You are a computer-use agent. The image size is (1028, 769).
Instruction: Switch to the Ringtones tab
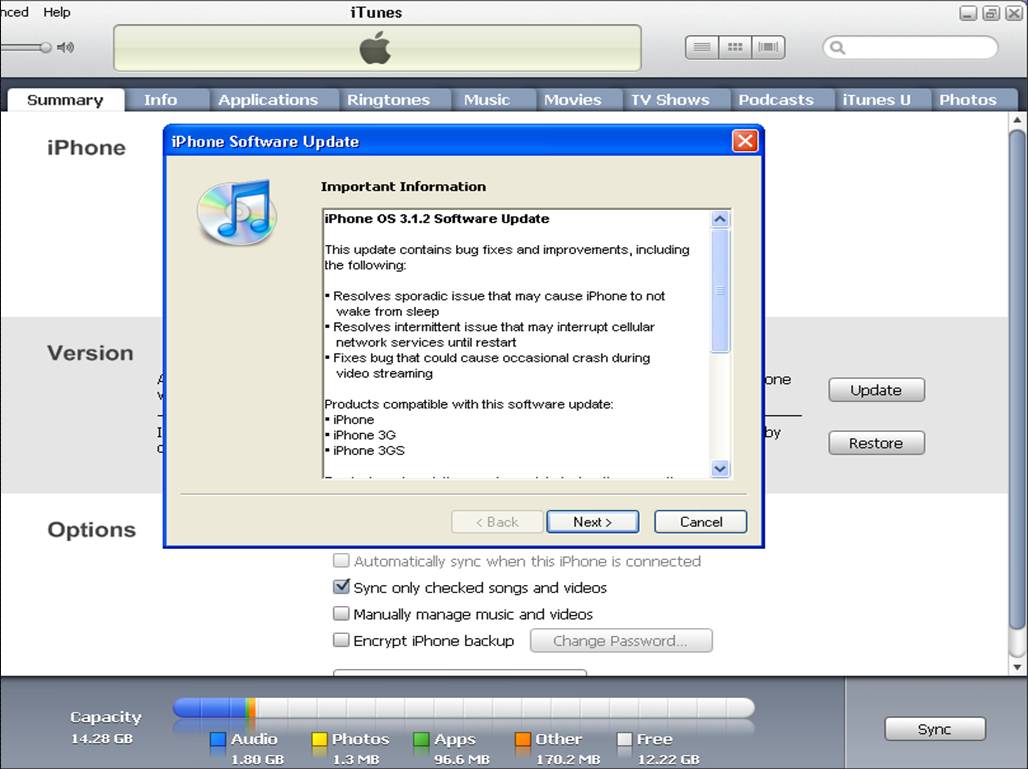[388, 100]
